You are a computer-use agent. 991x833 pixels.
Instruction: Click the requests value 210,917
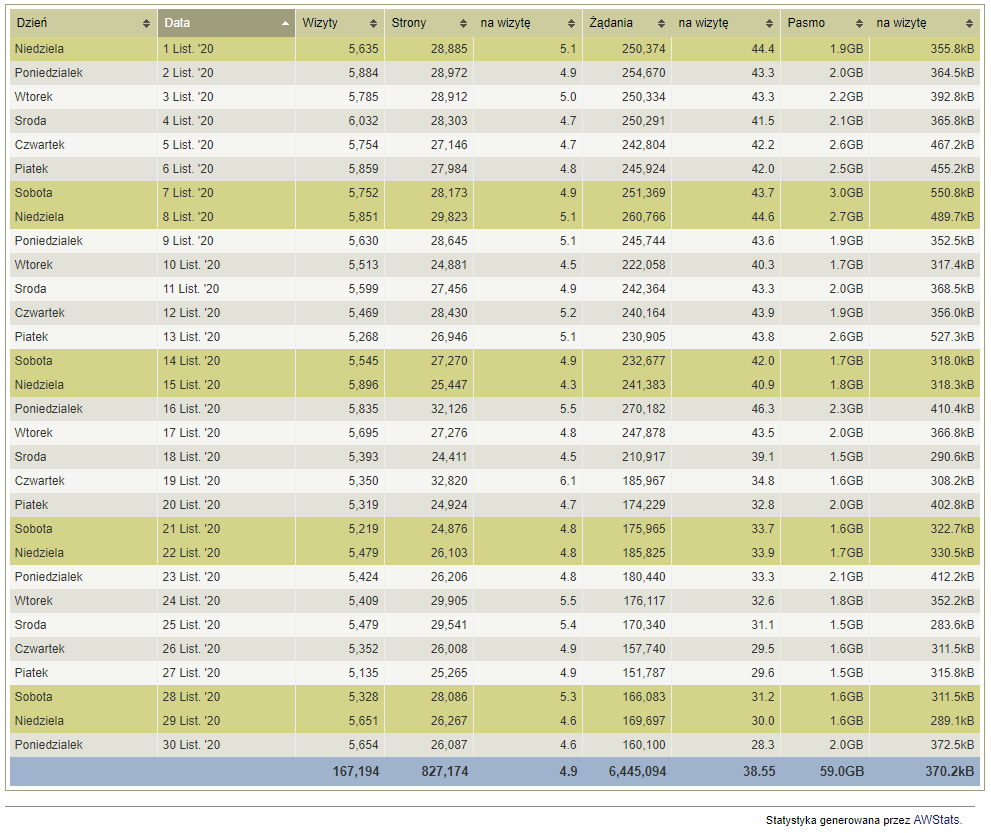tap(643, 457)
